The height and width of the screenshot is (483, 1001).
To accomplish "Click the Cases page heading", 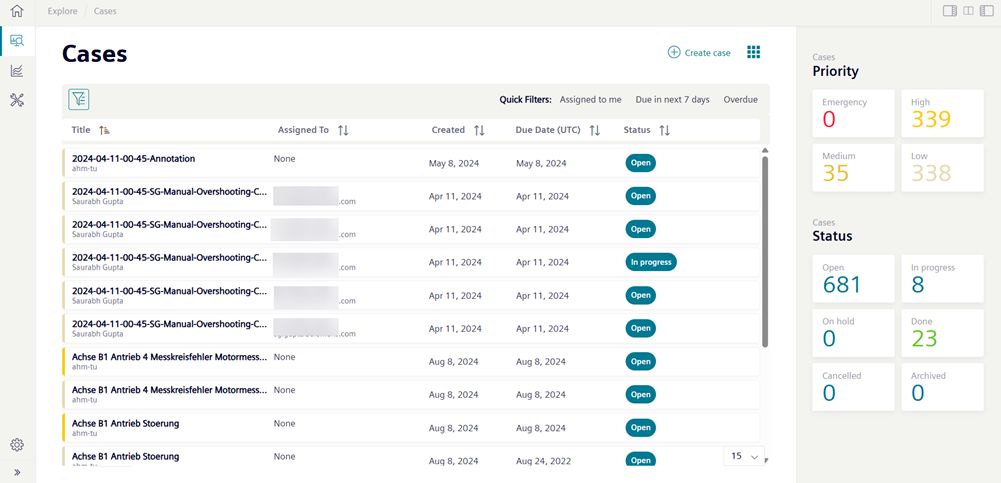I will (x=94, y=54).
